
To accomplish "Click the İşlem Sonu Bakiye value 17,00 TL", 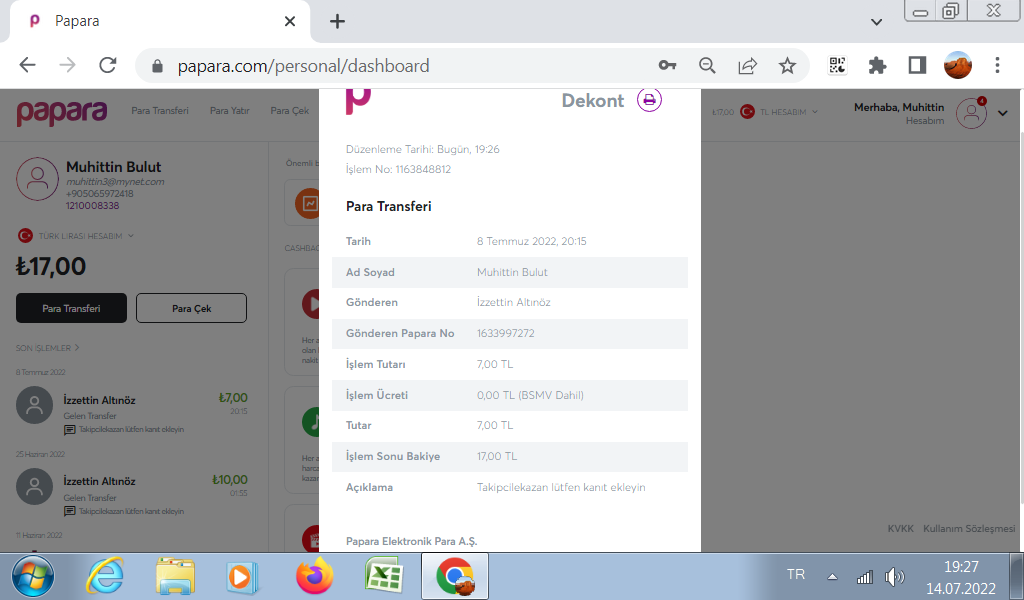I will [497, 456].
